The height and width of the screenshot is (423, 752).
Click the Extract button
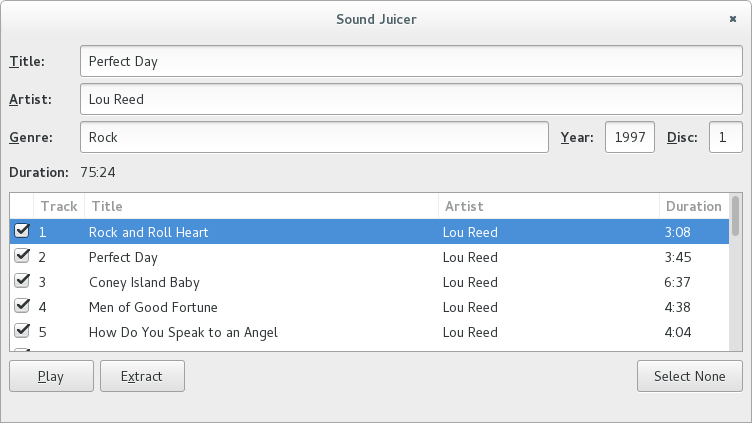point(142,376)
